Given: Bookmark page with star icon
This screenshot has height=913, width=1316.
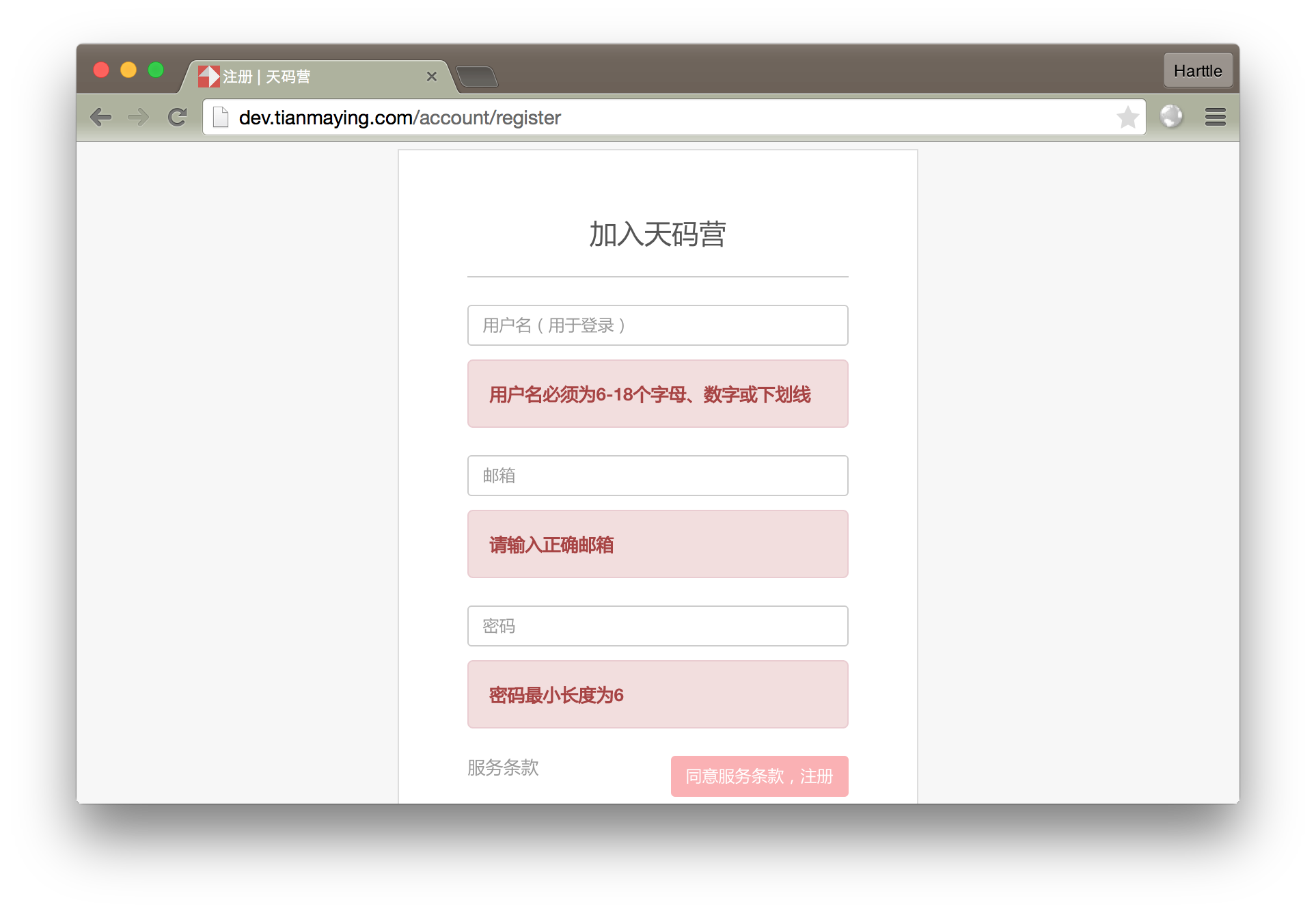Looking at the screenshot, I should click(x=1127, y=118).
